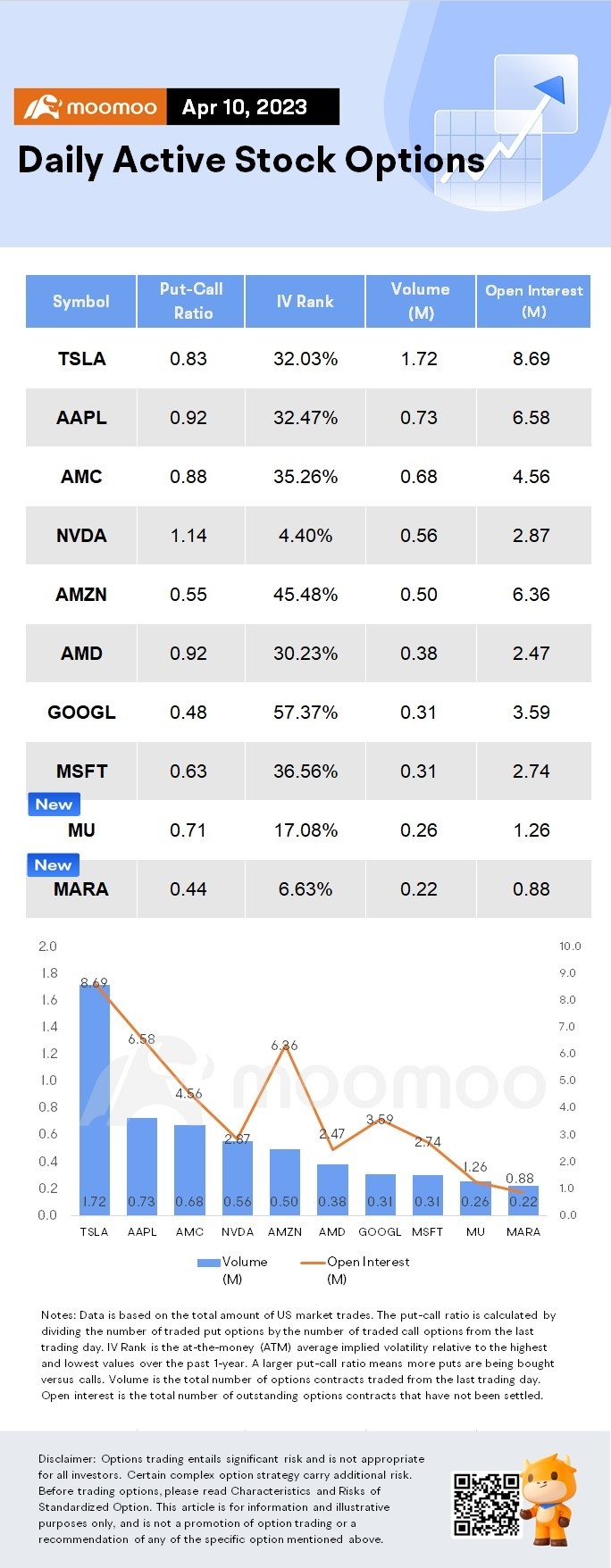Click the Symbol column header

[81, 302]
